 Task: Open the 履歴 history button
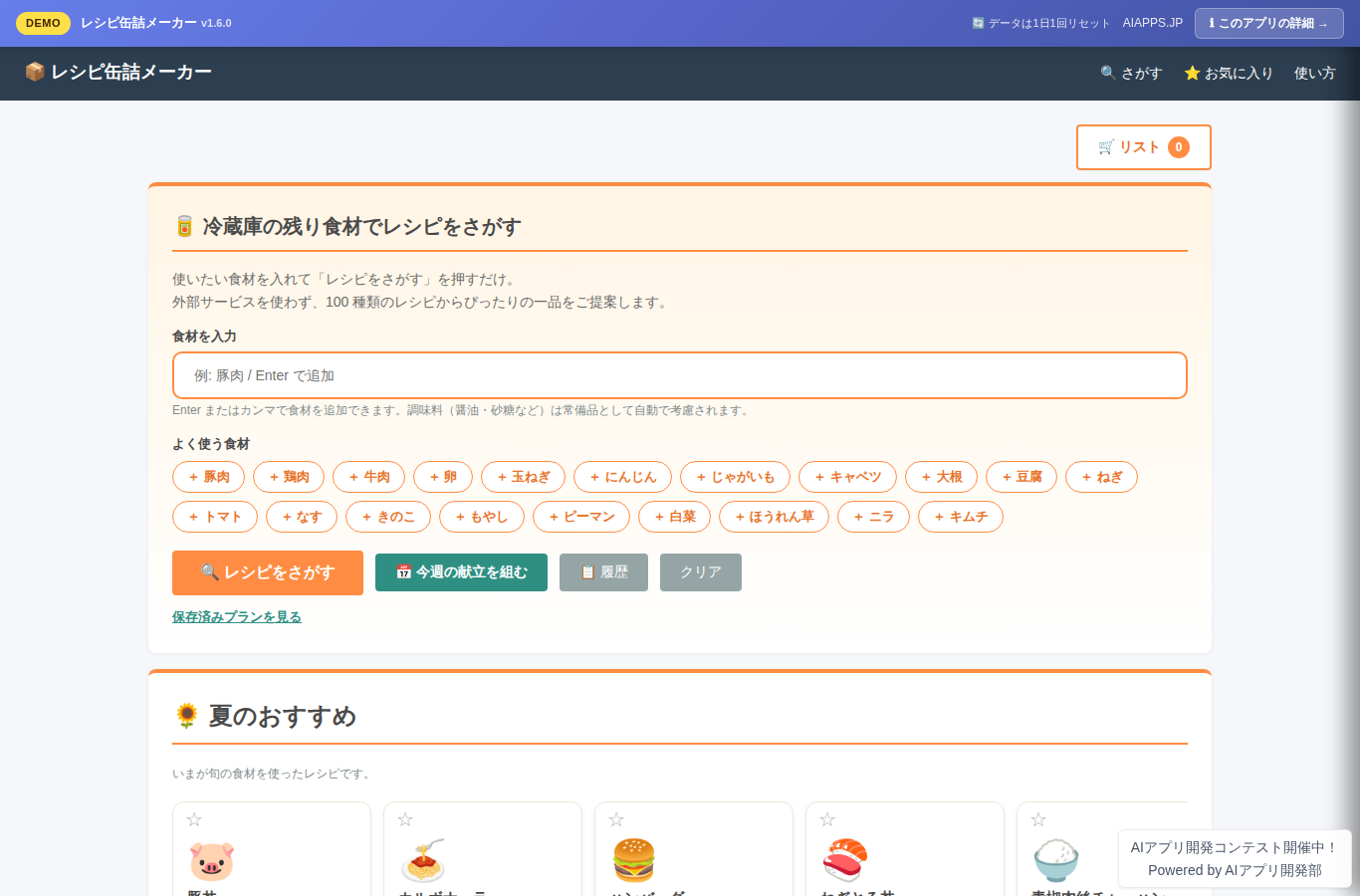pos(603,572)
